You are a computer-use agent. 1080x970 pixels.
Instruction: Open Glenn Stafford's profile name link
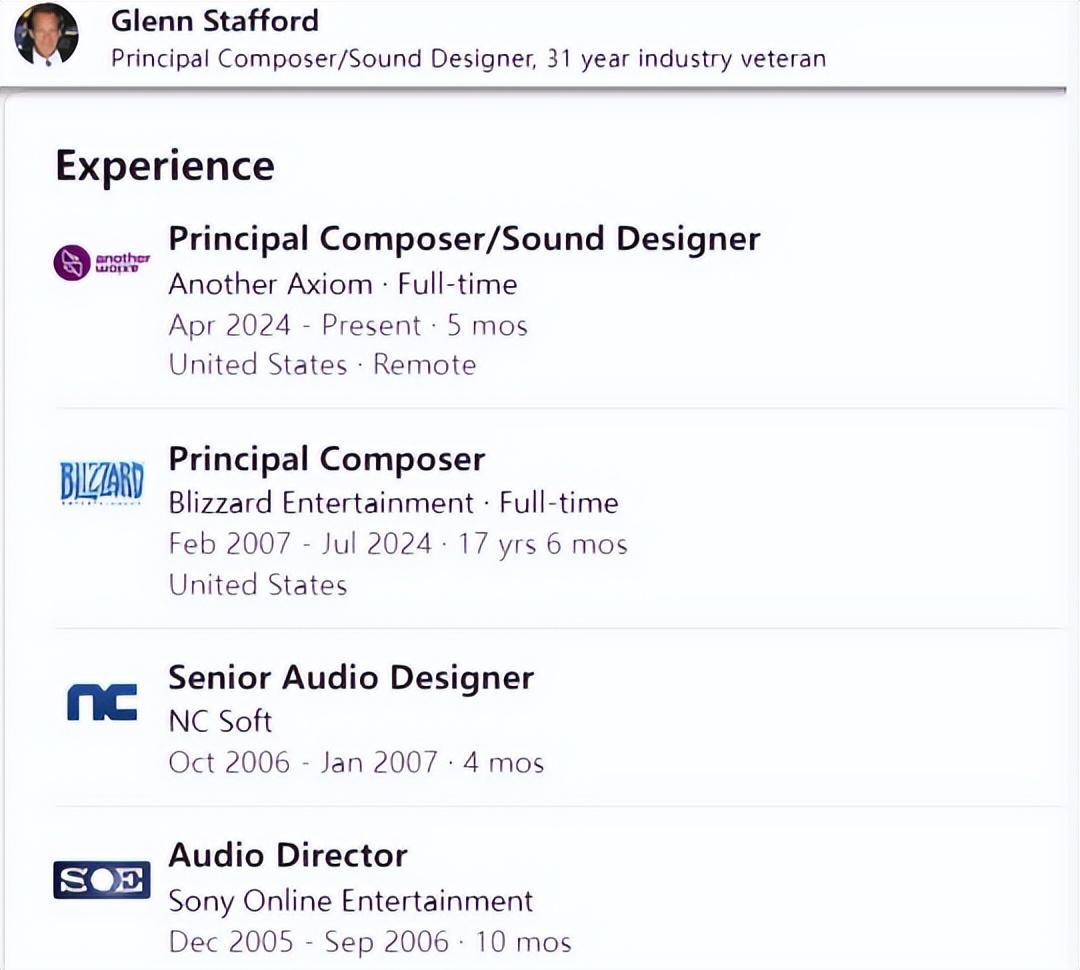tap(214, 21)
